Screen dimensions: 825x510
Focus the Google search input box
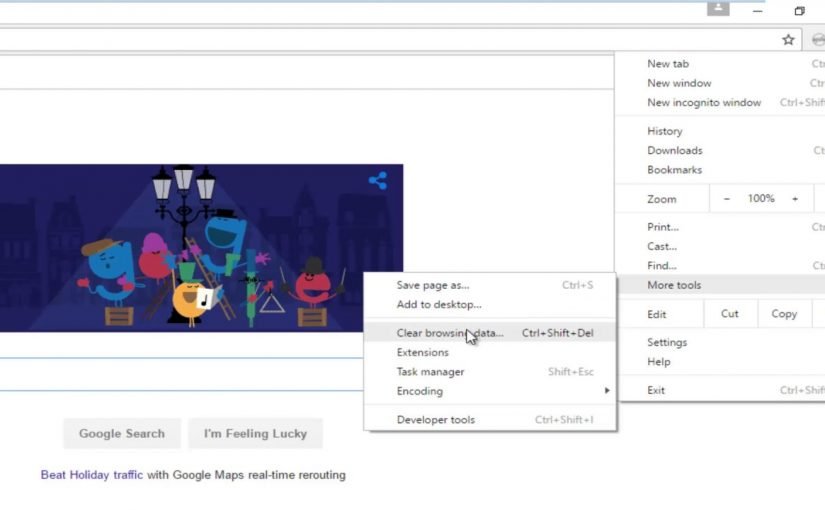182,375
